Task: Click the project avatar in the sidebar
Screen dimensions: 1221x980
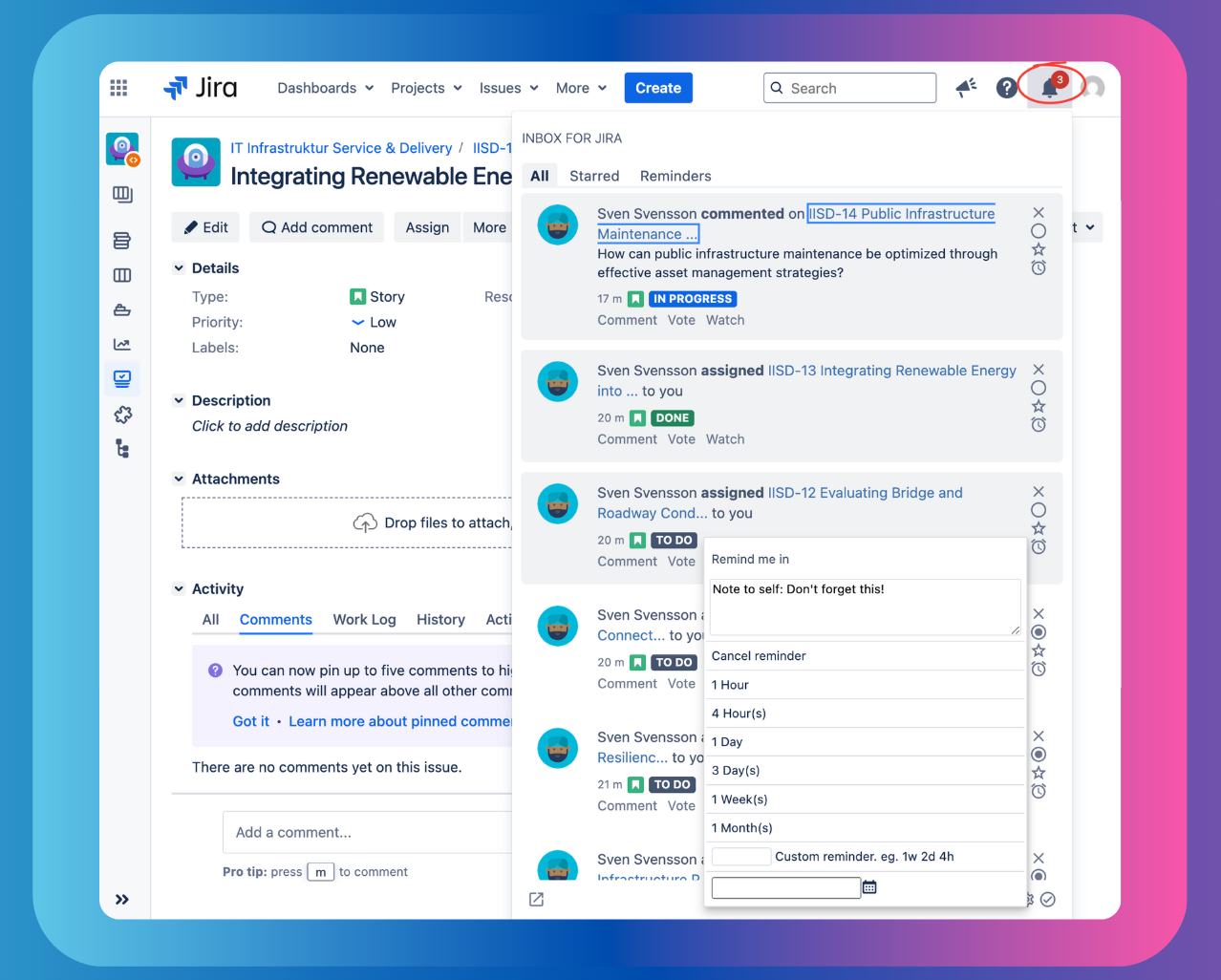Action: 122,149
